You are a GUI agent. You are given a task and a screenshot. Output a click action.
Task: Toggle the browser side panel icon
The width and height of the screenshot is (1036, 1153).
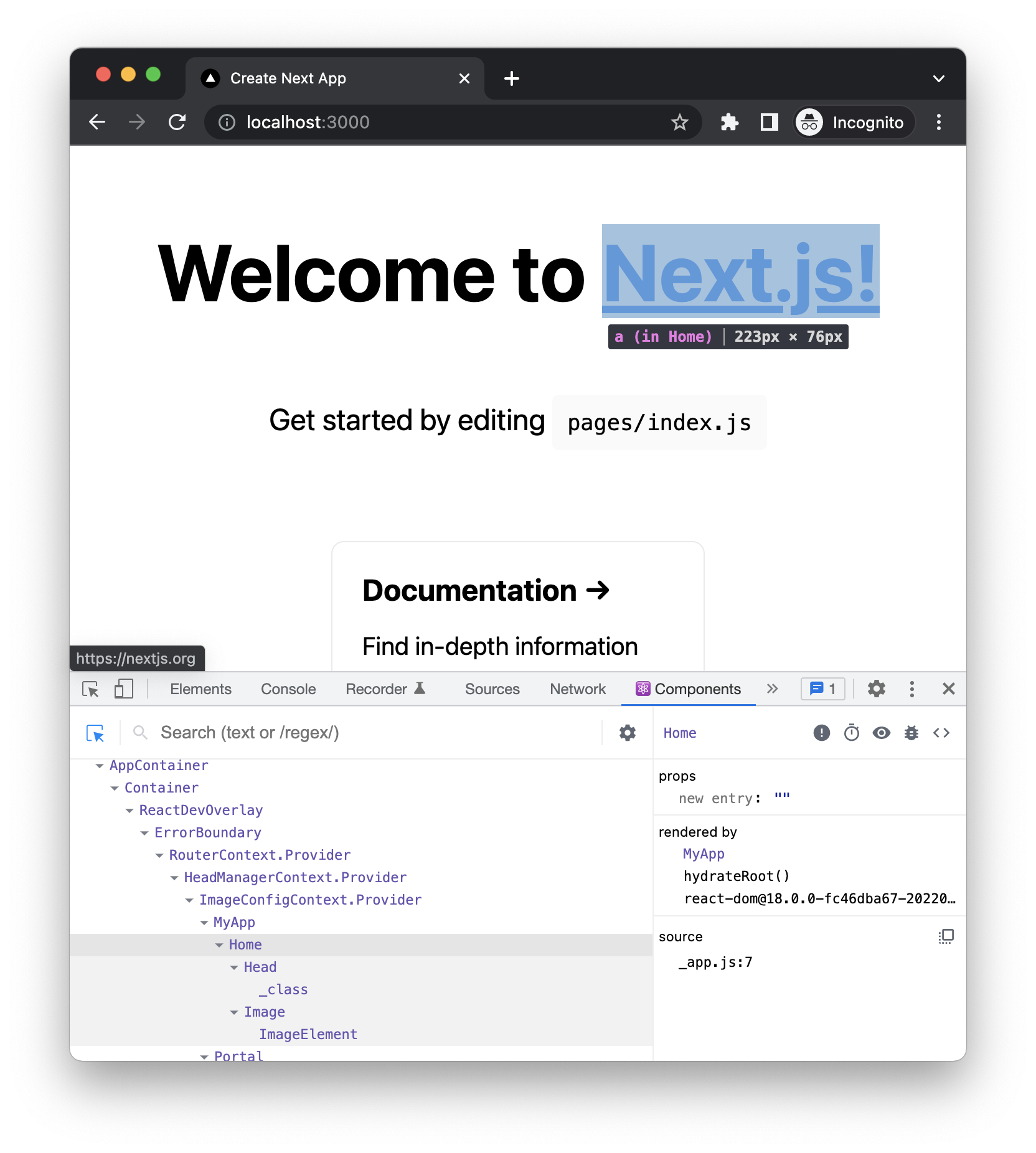pyautogui.click(x=770, y=122)
